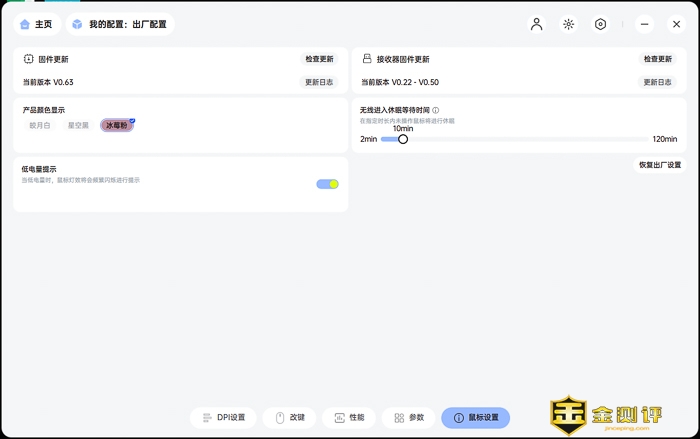
Task: Open the hexagon settings icon
Action: click(600, 24)
